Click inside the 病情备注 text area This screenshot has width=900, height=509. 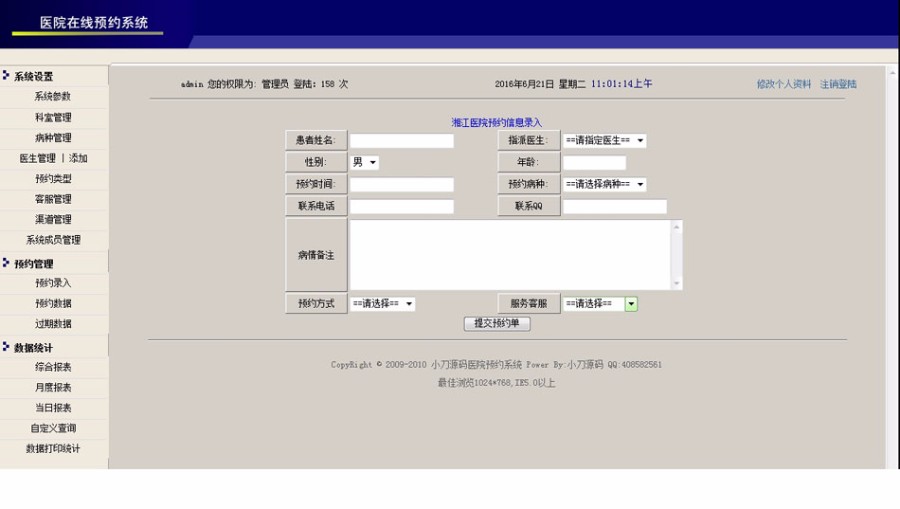click(510, 255)
